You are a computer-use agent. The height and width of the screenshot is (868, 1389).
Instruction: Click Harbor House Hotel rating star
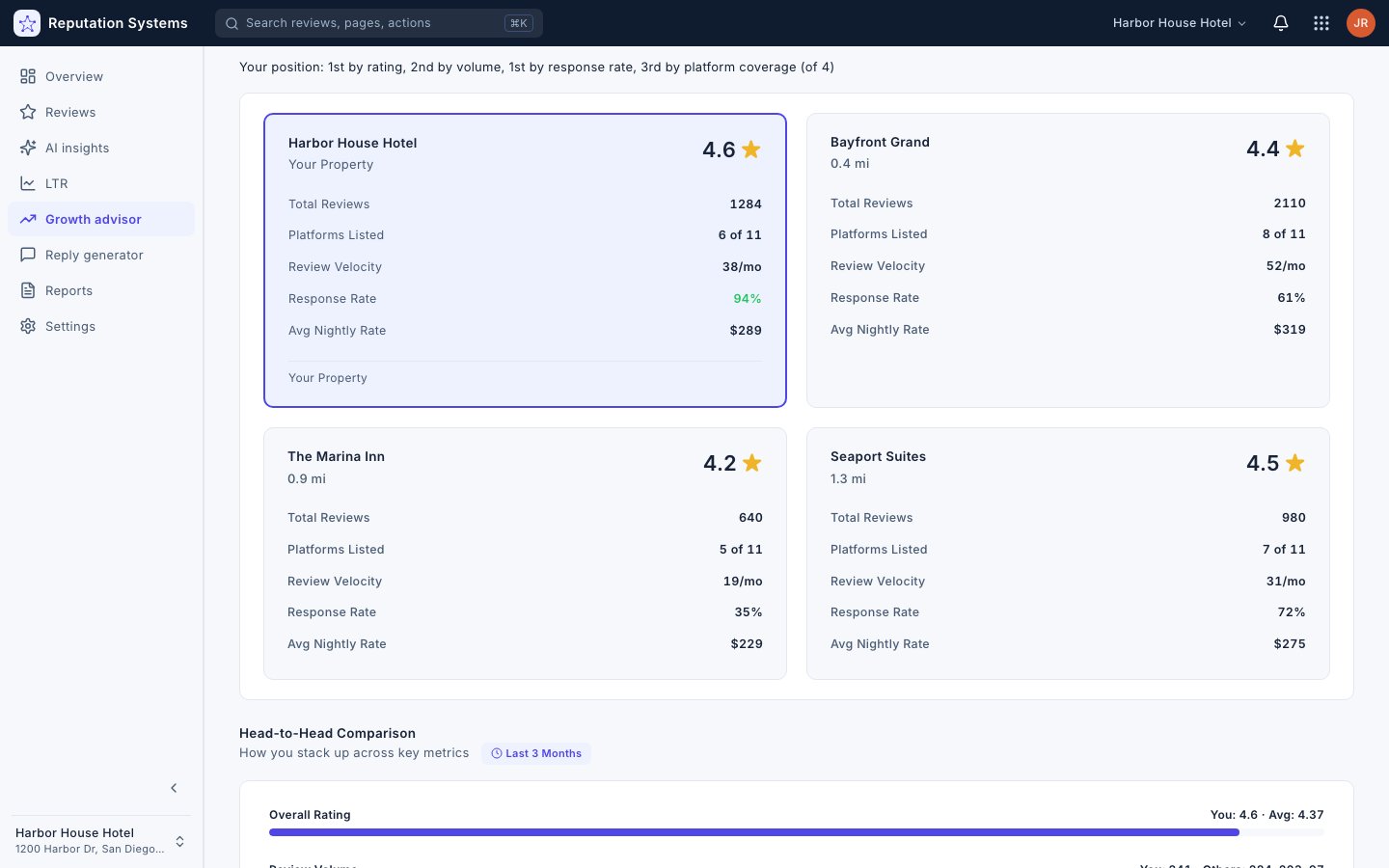click(751, 149)
